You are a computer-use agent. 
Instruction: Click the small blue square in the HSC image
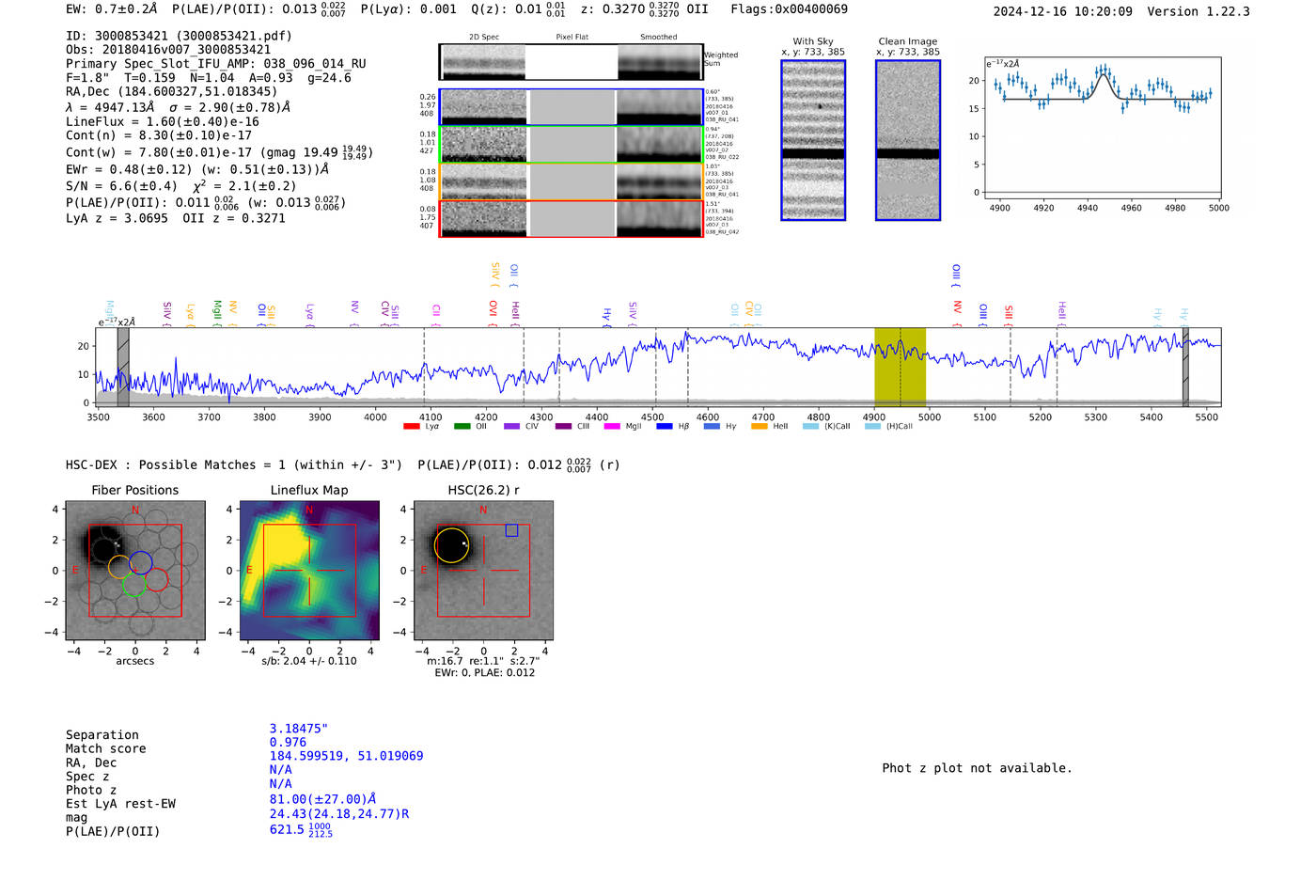click(511, 530)
